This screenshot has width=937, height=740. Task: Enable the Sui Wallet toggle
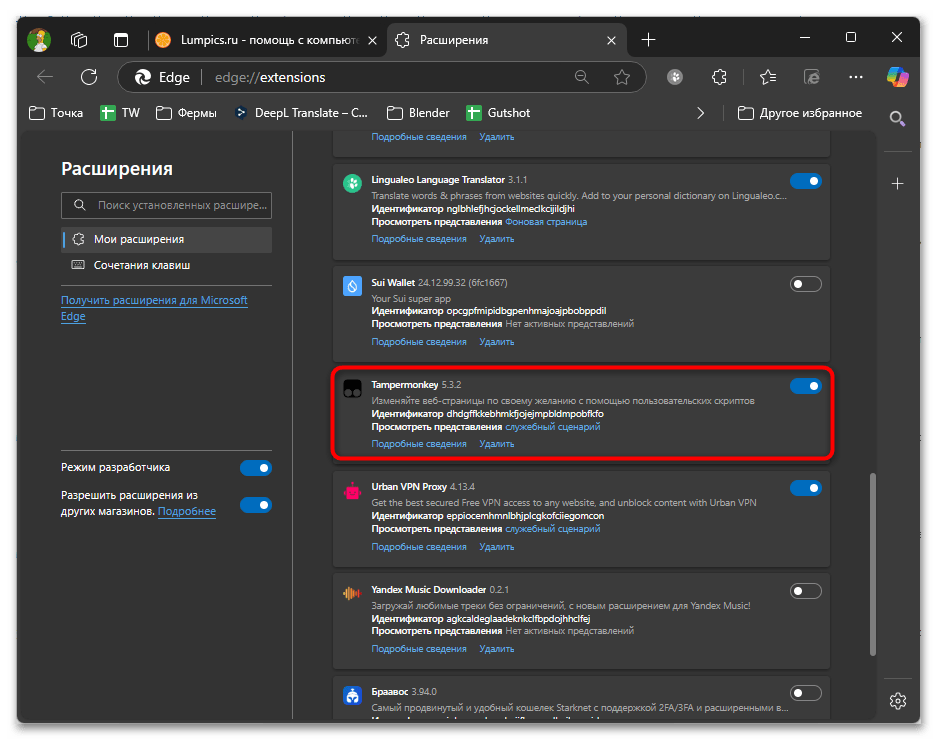click(806, 284)
